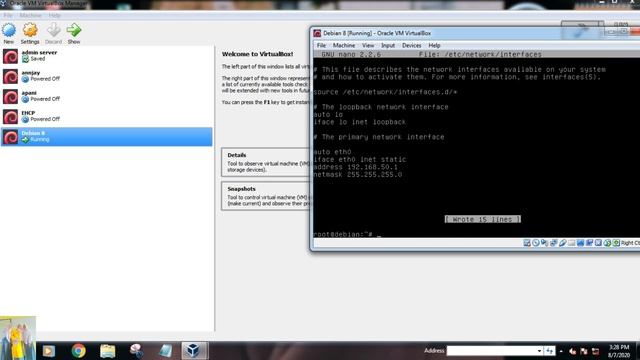Image resolution: width=640 pixels, height=360 pixels.
Task: Click optical disc icon in VM status bar
Action: (536, 243)
